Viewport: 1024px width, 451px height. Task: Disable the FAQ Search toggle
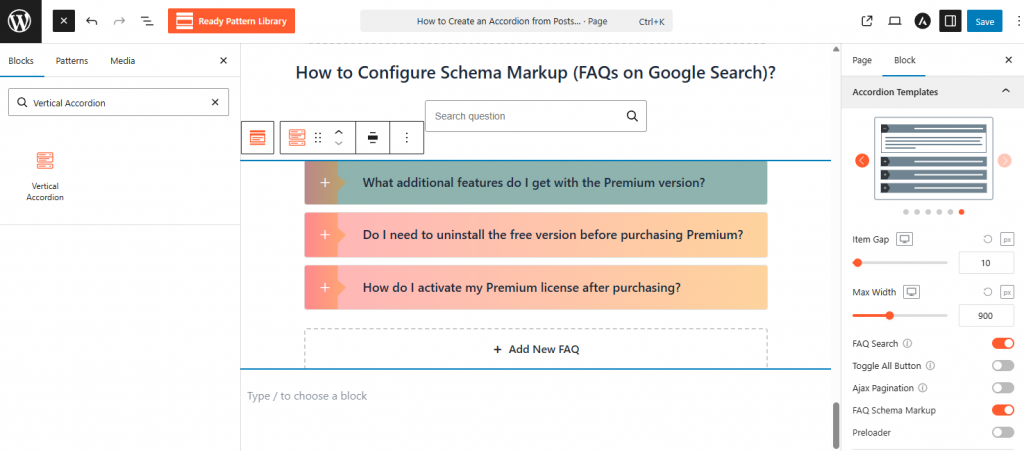pyautogui.click(x=1002, y=343)
